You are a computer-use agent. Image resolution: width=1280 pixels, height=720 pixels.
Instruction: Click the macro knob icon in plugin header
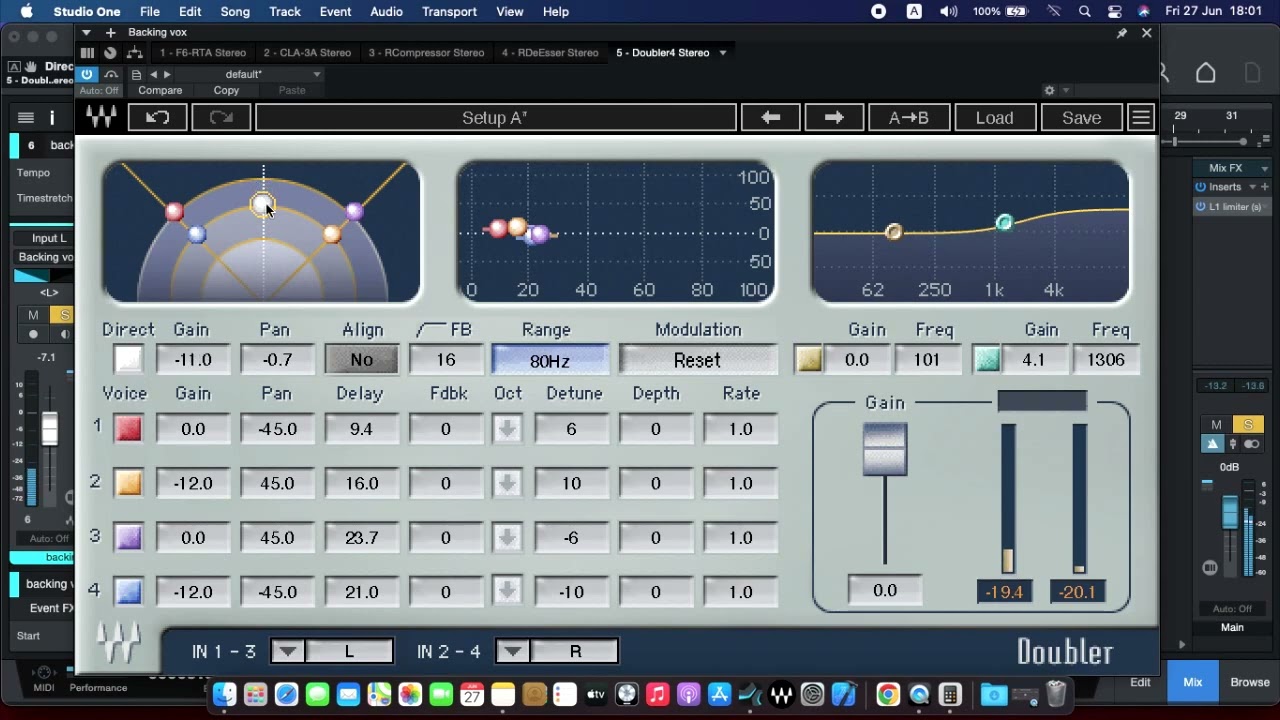coord(110,53)
